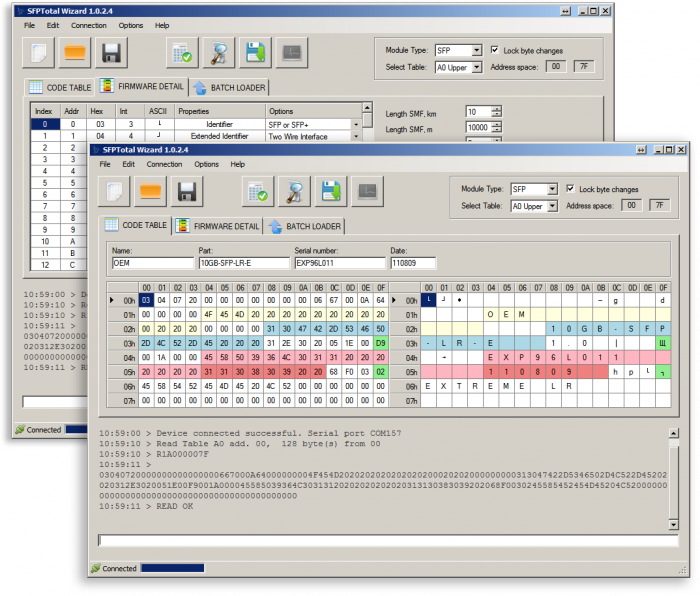Toggle Lock byte changes in the back window

pos(495,50)
